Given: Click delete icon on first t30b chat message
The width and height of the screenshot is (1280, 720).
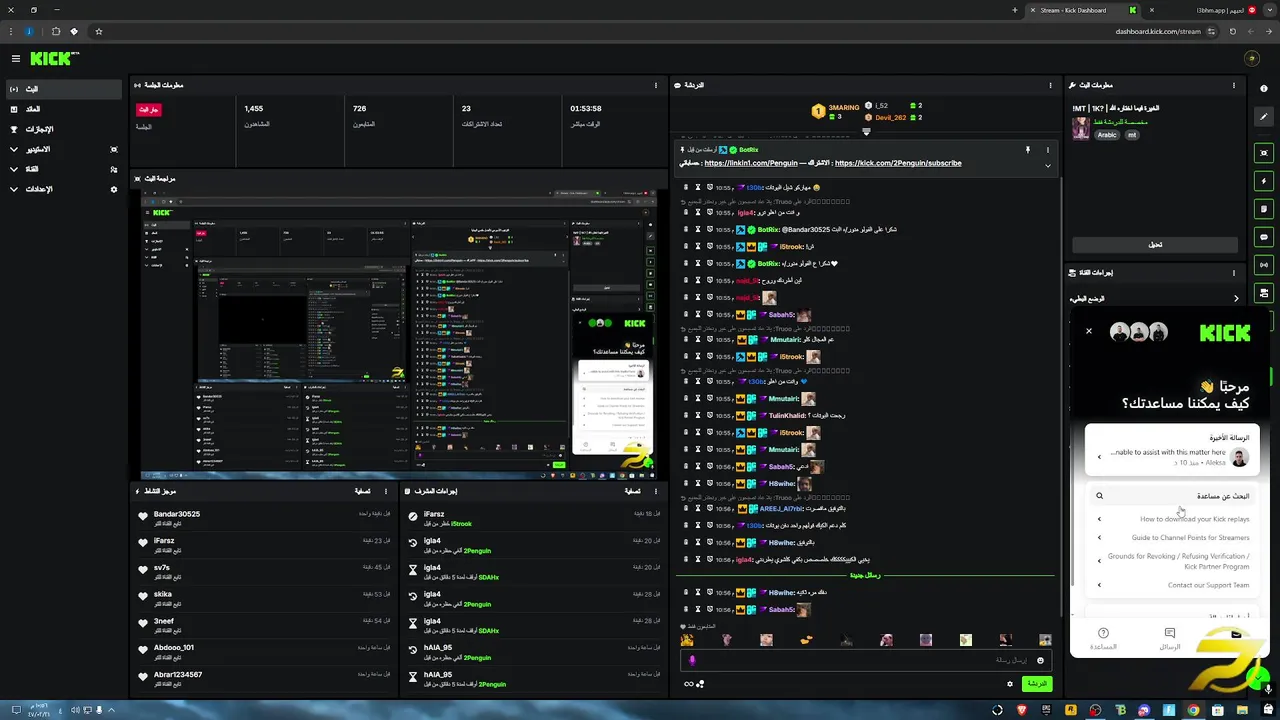Looking at the screenshot, I should click(x=685, y=187).
